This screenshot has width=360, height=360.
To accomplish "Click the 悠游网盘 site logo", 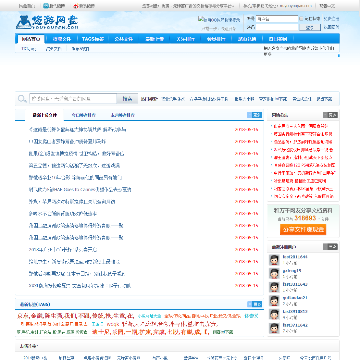I will tap(47, 22).
